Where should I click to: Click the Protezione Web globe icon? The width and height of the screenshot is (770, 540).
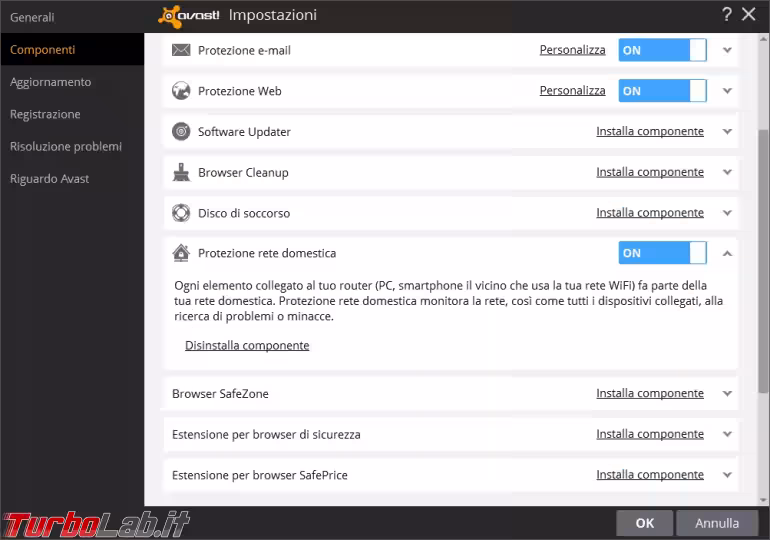181,91
